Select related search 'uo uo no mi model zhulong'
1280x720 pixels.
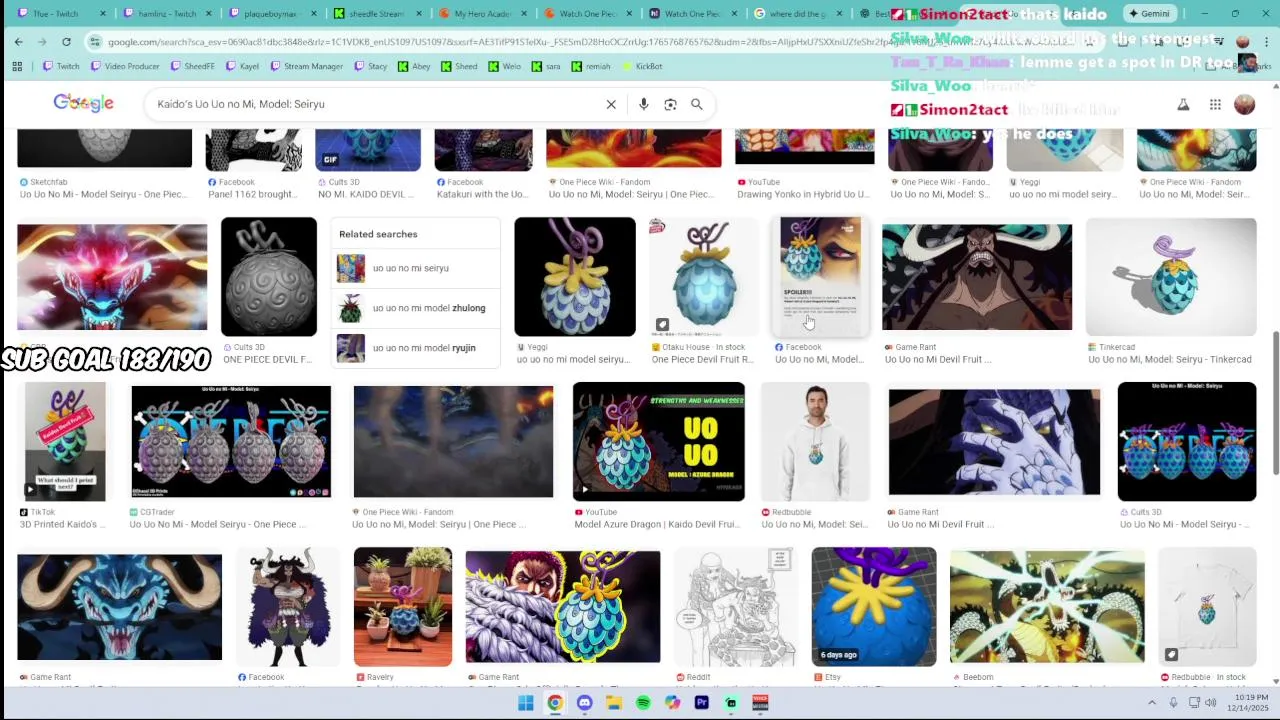tap(415, 308)
